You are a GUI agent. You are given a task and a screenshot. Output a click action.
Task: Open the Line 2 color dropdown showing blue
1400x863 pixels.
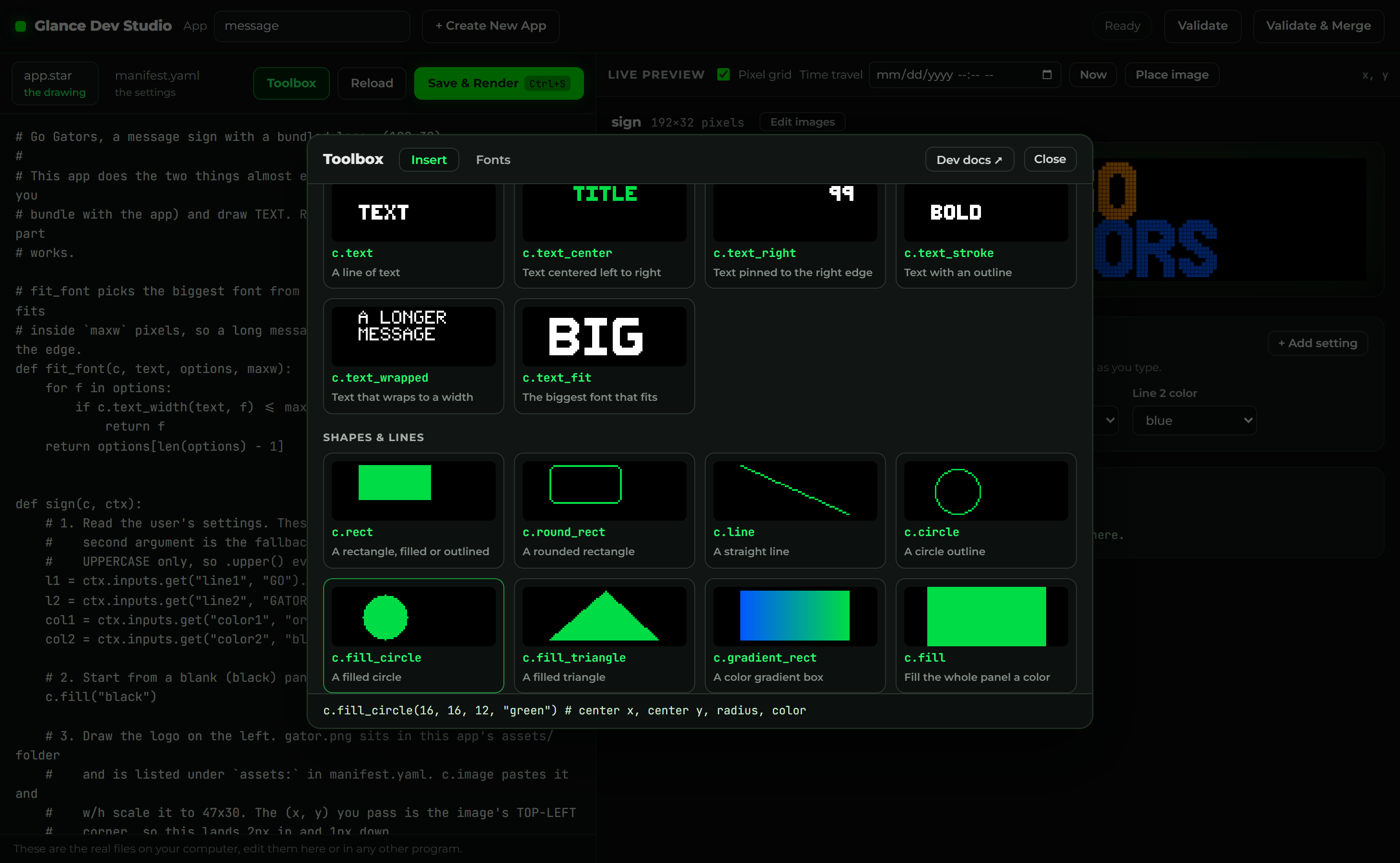tap(1194, 420)
